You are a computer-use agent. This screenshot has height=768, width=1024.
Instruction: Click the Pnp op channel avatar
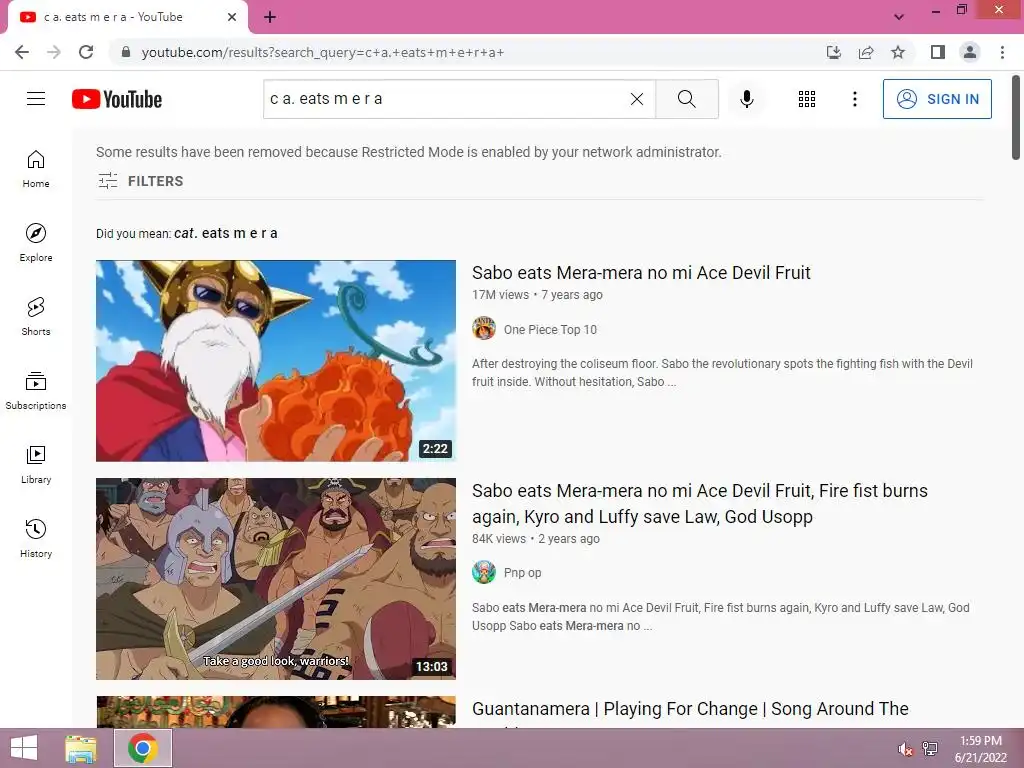(484, 572)
